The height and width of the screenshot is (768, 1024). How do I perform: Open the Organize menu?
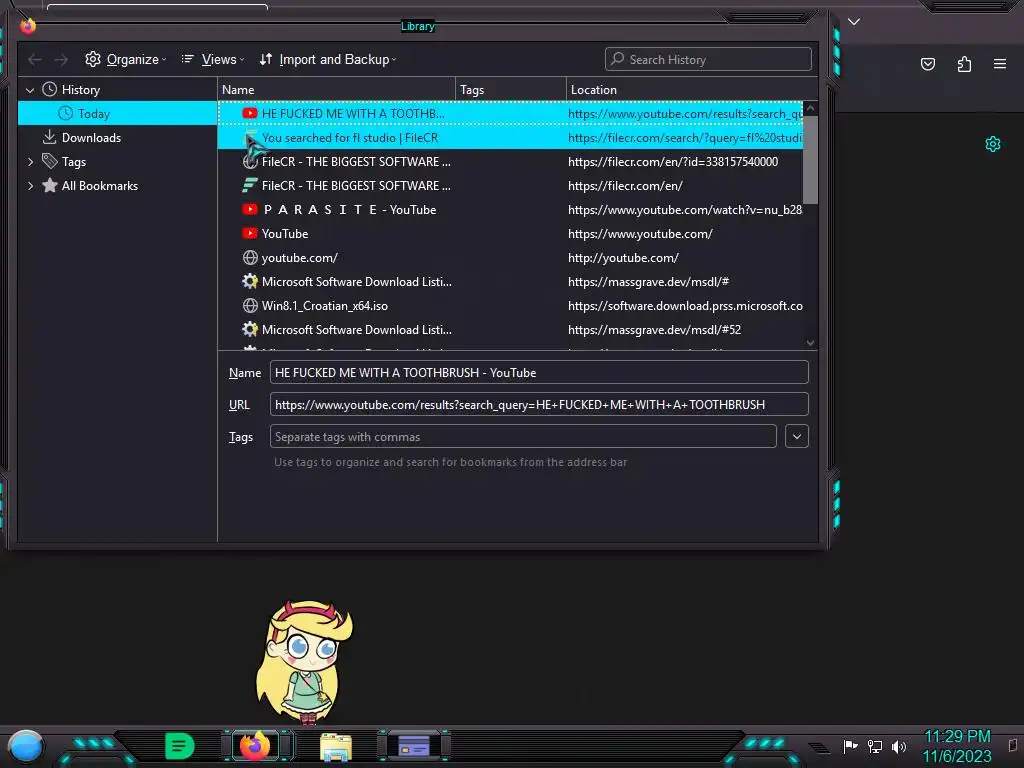click(125, 59)
